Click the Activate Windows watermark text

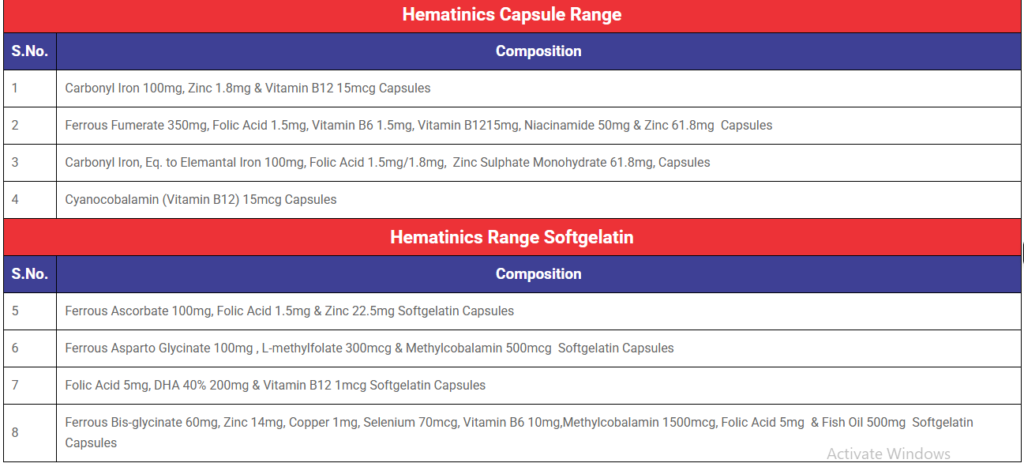(x=888, y=453)
